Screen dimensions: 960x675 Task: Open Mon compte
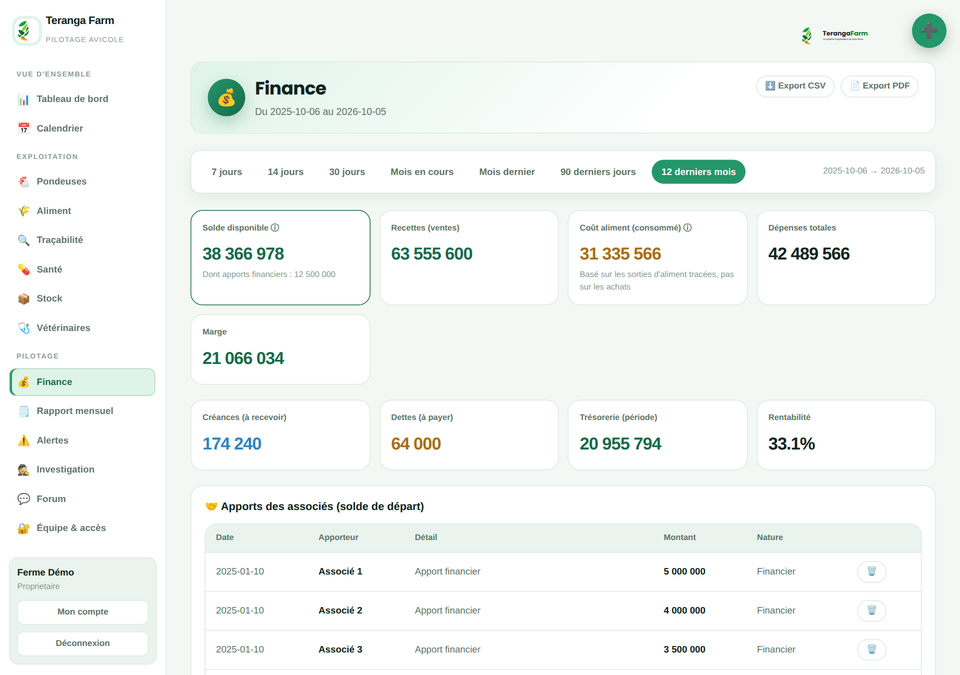[x=83, y=612]
